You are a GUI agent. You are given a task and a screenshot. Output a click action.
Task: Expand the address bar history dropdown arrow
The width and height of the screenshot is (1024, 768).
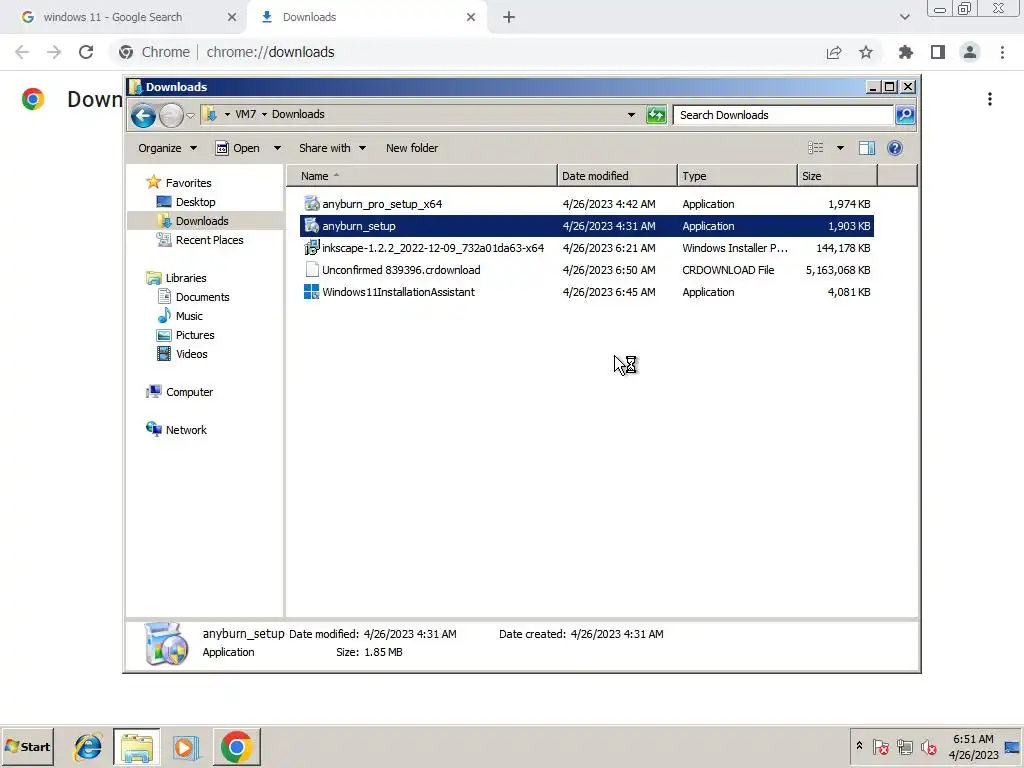tap(631, 115)
